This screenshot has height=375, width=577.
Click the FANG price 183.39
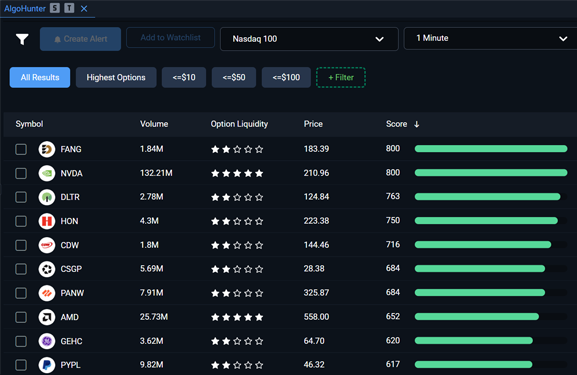(316, 149)
